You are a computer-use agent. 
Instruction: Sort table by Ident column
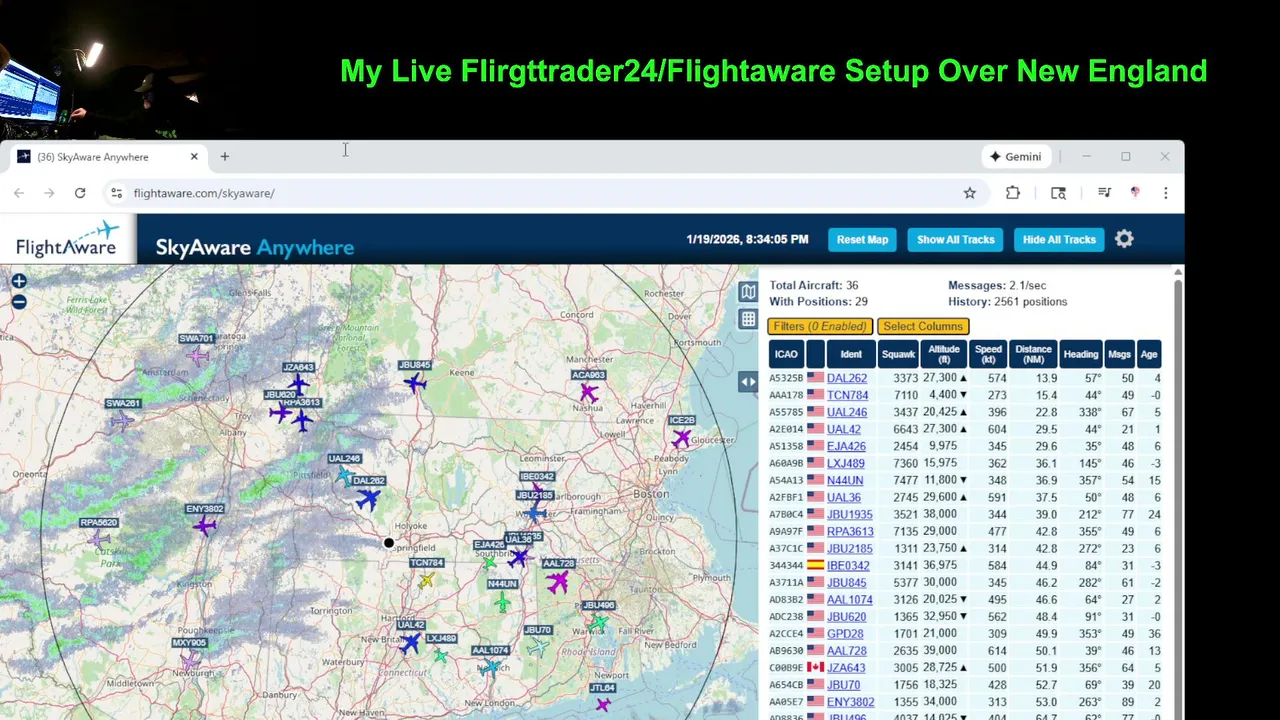pyautogui.click(x=851, y=354)
